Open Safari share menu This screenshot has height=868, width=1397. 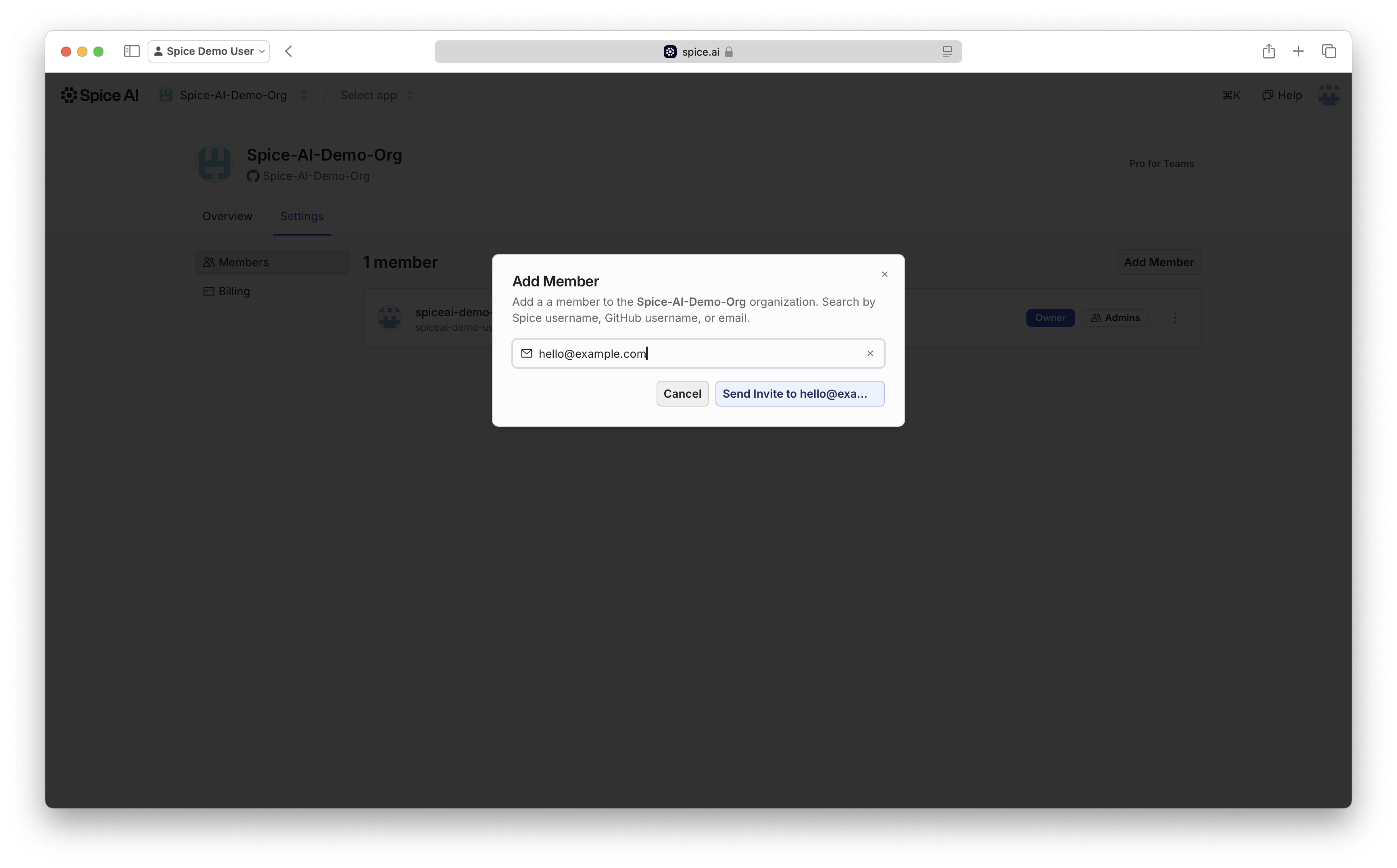[1268, 52]
